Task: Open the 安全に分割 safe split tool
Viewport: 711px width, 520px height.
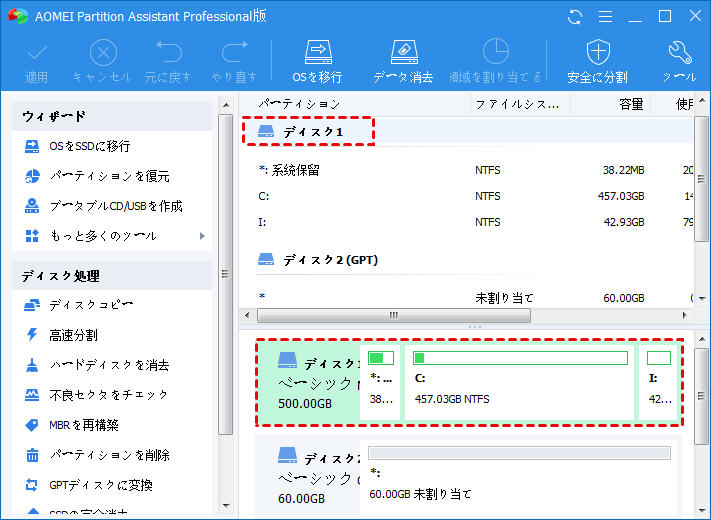Action: point(598,62)
